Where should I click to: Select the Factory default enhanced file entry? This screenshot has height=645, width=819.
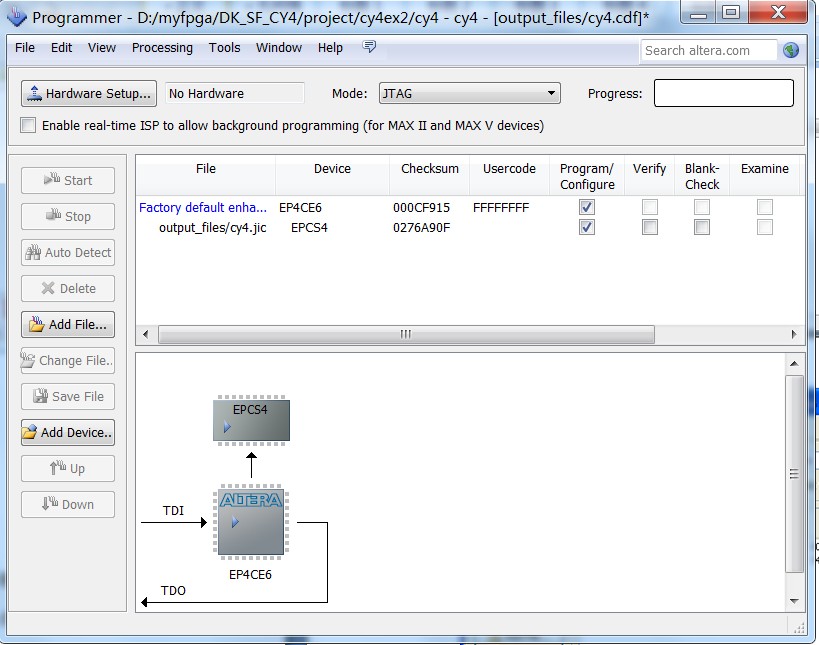[203, 208]
